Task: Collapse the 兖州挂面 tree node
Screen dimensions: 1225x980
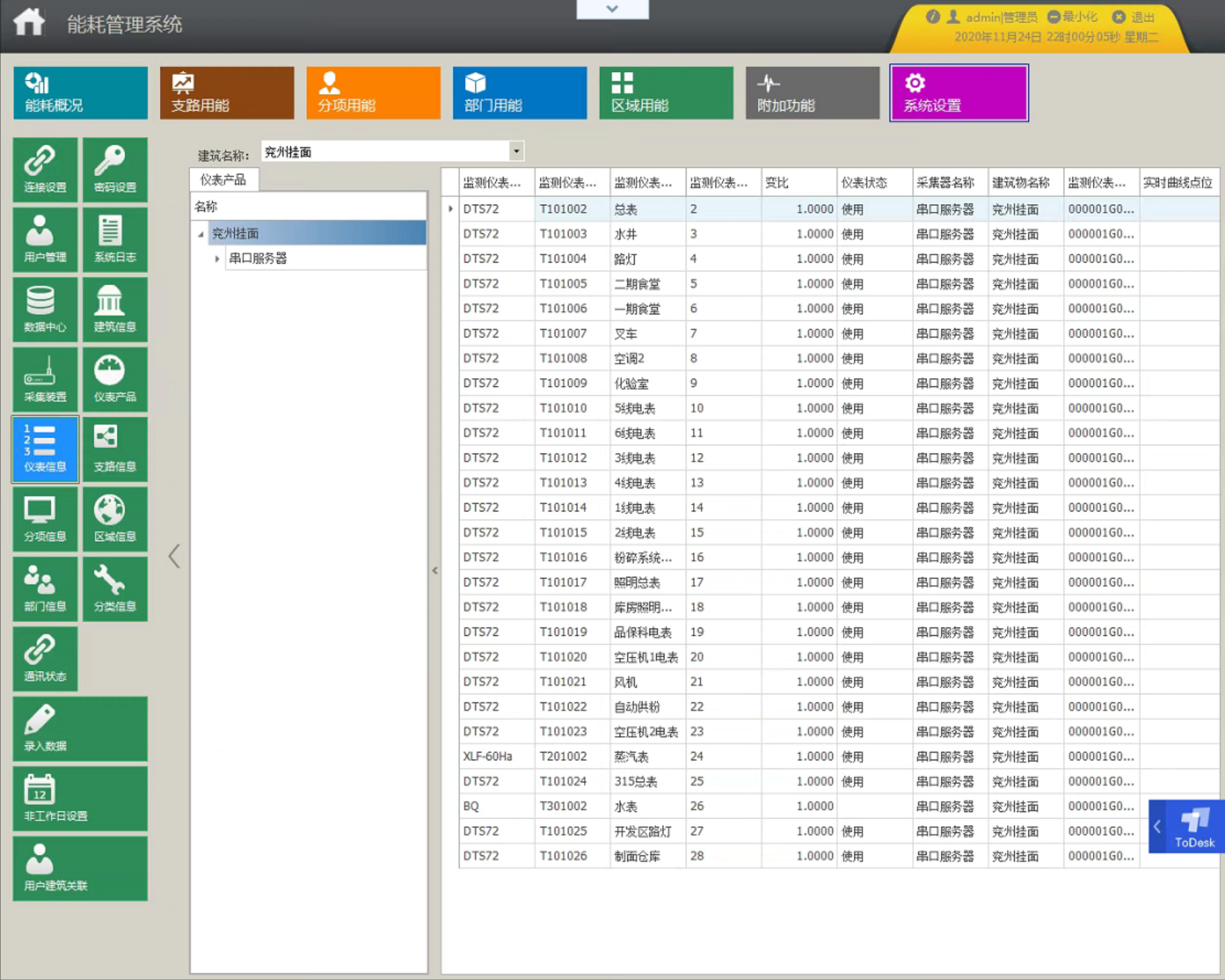Action: point(200,234)
